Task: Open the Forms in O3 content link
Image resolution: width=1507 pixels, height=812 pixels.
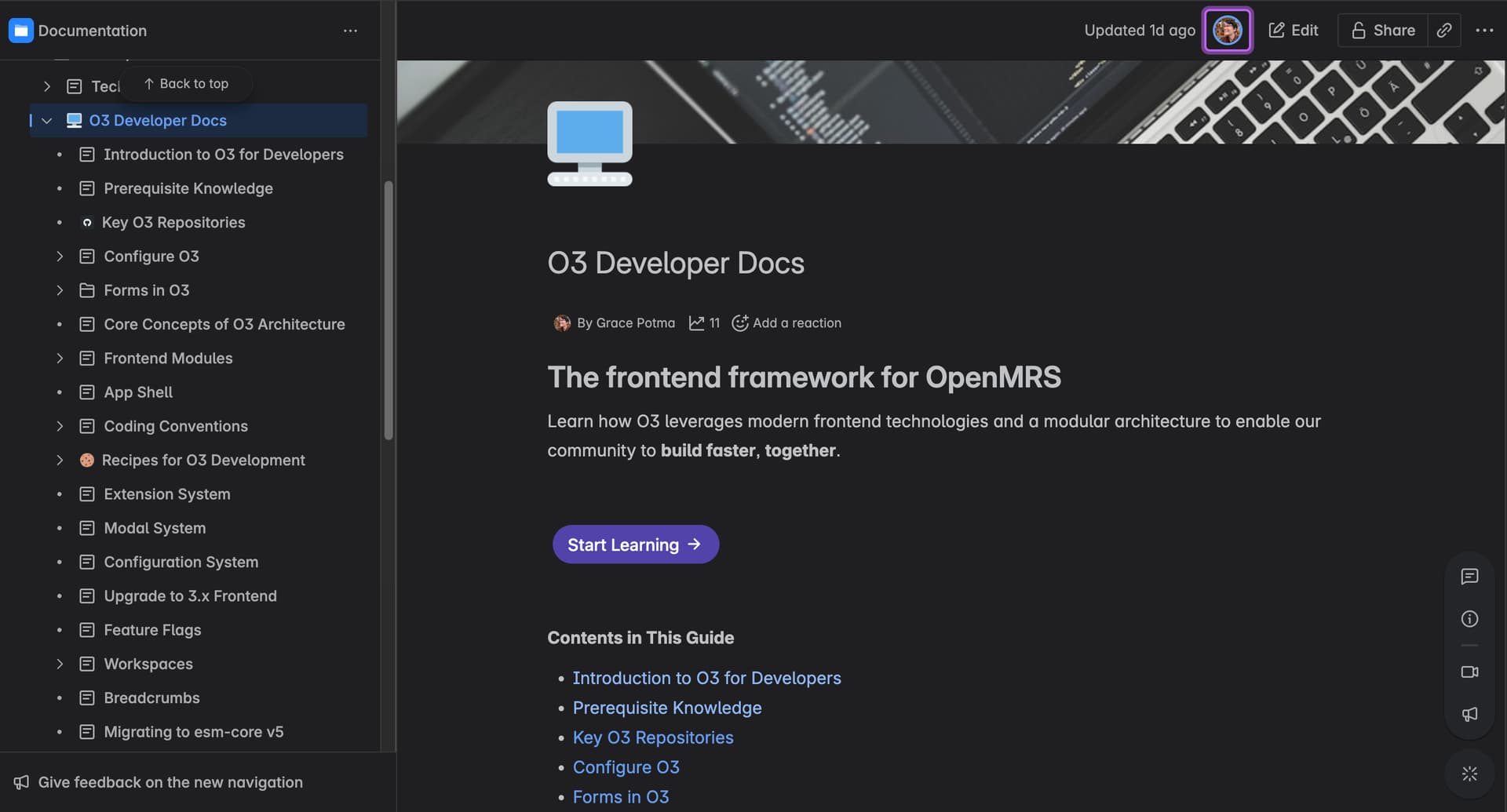Action: [x=621, y=798]
